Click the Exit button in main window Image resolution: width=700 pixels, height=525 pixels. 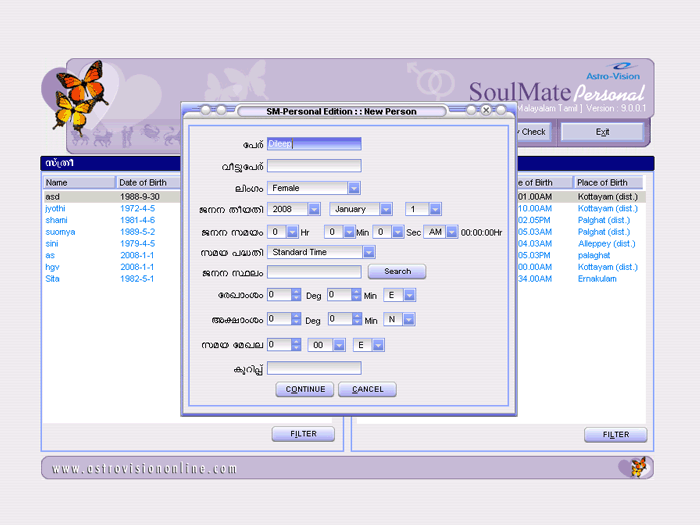(602, 132)
